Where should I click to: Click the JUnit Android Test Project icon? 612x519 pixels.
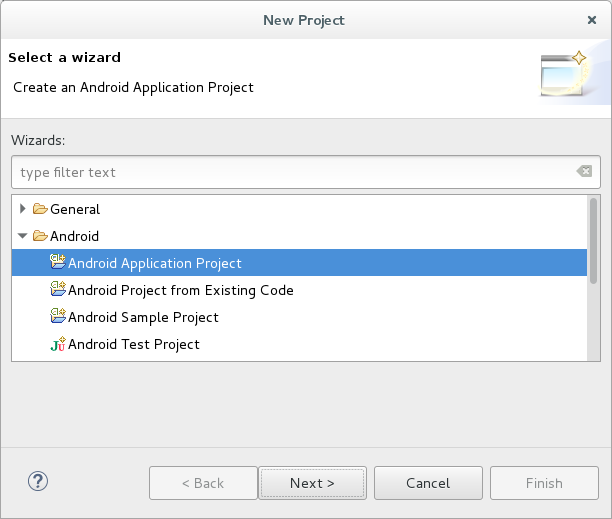[58, 344]
